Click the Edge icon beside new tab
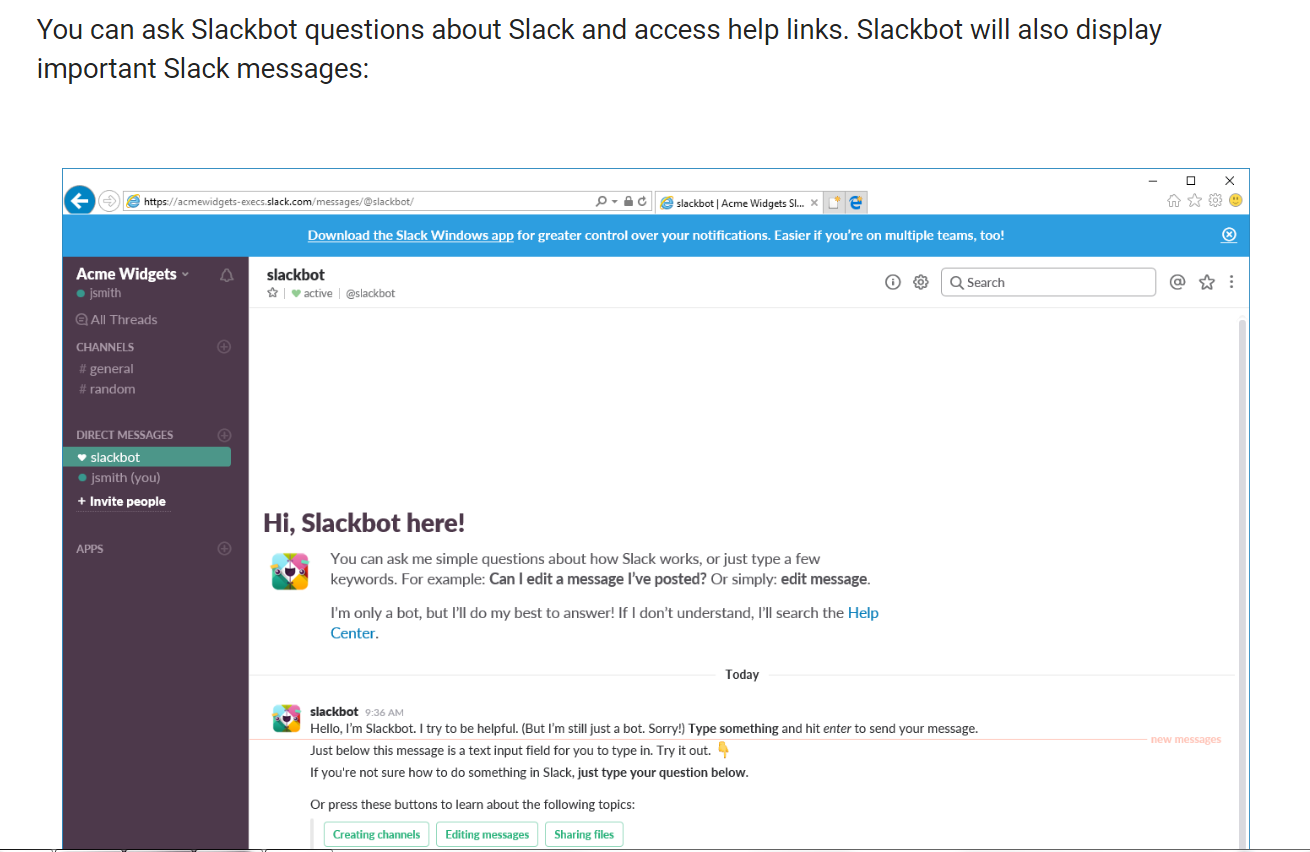This screenshot has width=1310, height=852. point(856,202)
